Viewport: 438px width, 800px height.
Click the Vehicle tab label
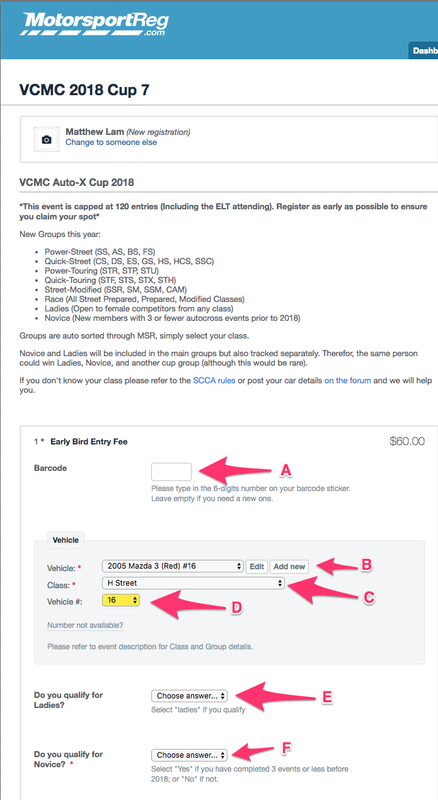[x=66, y=539]
